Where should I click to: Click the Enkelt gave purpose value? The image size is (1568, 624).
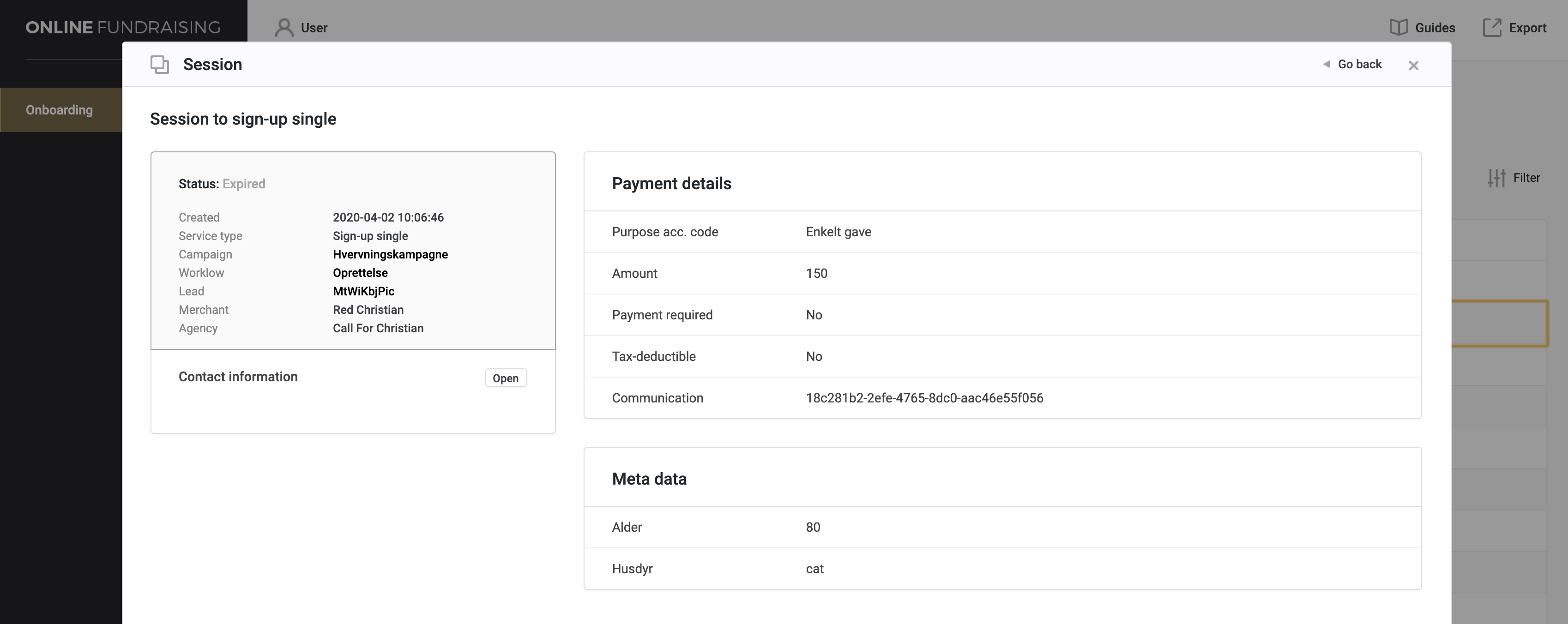[838, 232]
